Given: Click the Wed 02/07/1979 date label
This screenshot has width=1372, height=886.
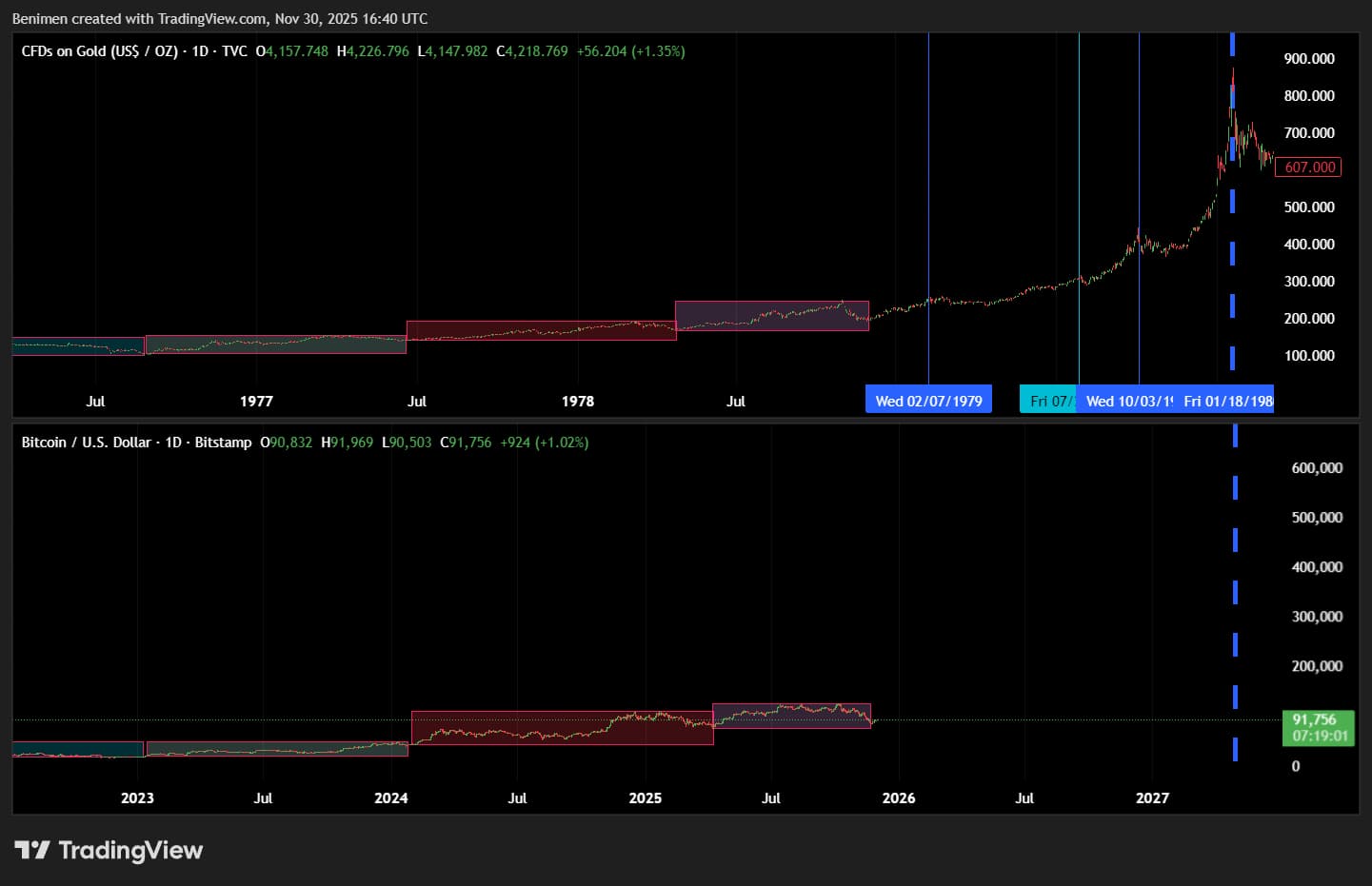Looking at the screenshot, I should pyautogui.click(x=928, y=401).
